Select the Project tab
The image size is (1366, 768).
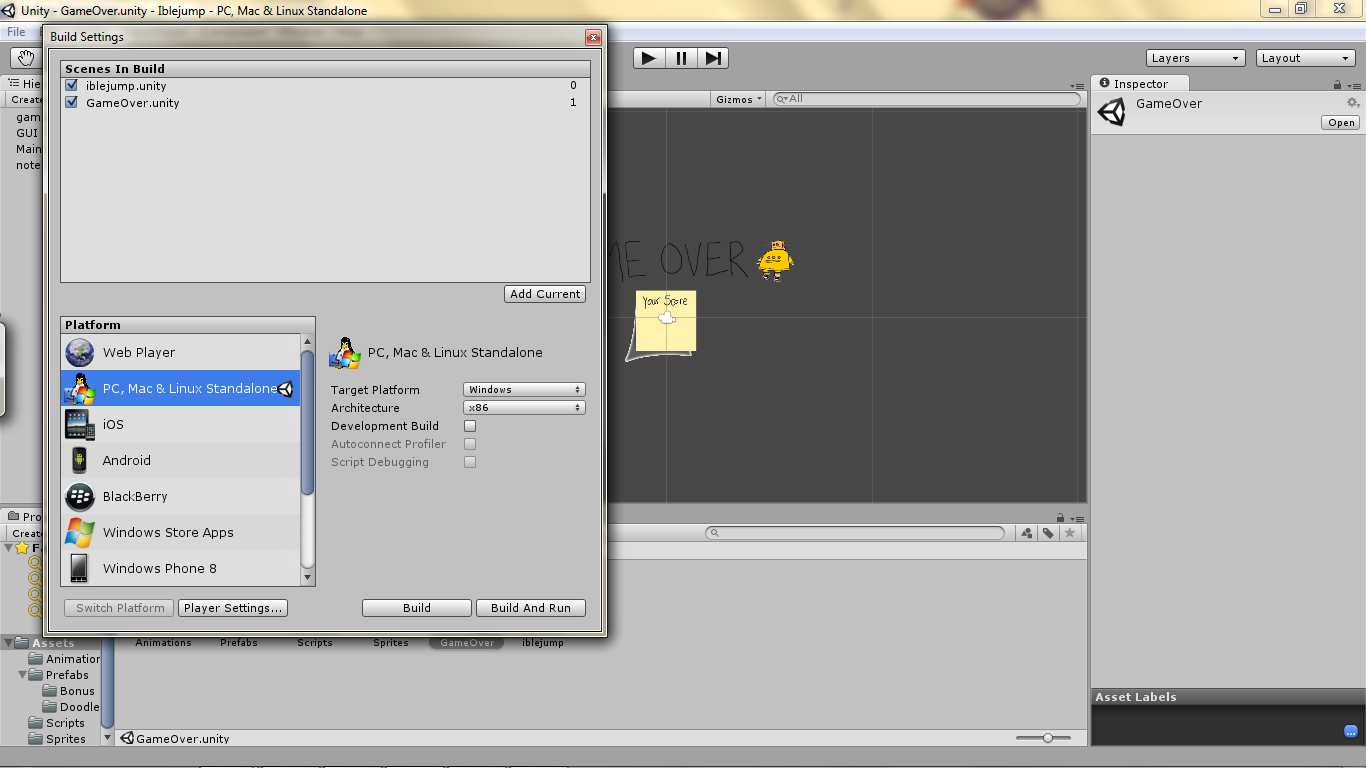click(x=24, y=516)
